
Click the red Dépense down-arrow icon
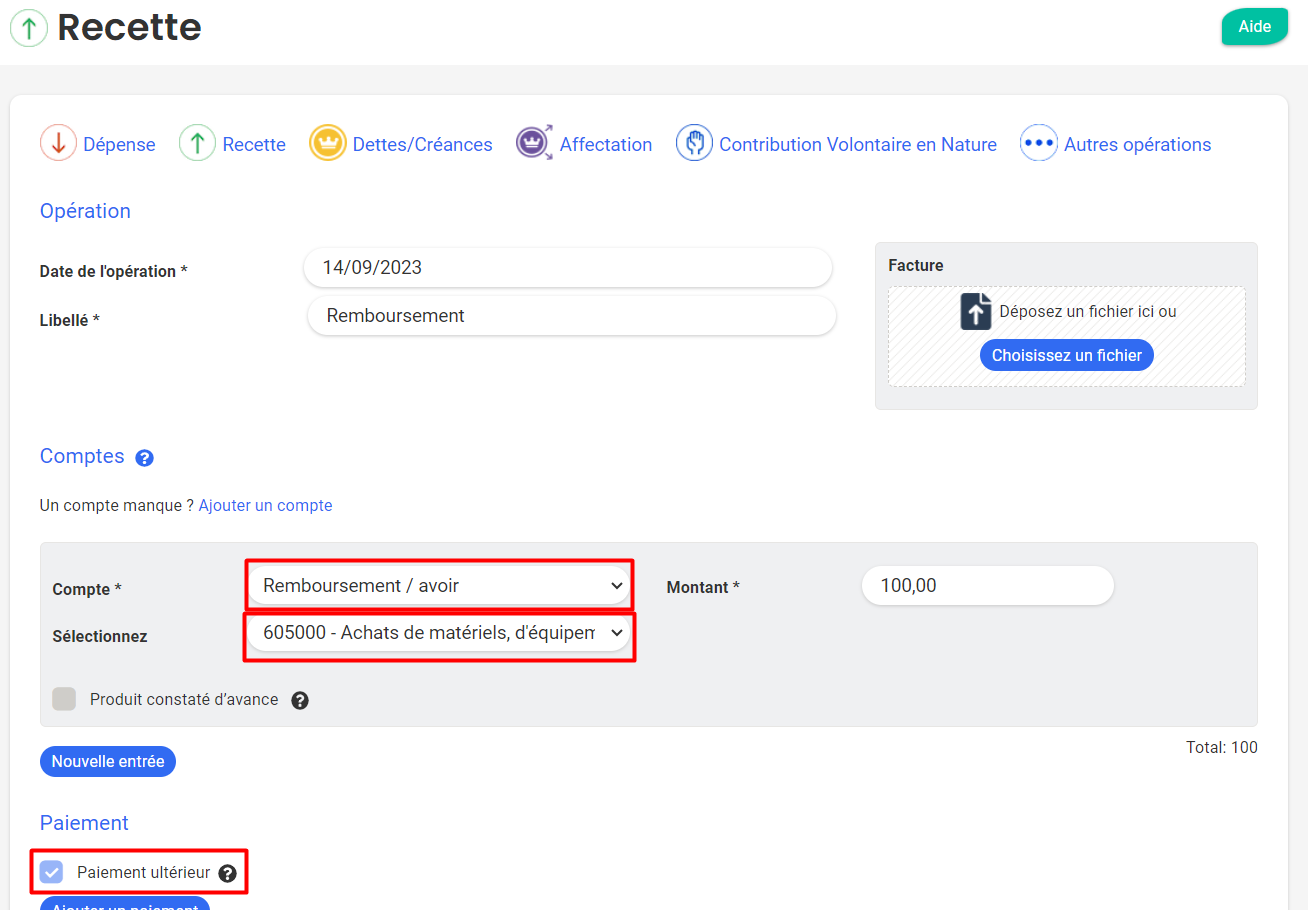point(58,143)
